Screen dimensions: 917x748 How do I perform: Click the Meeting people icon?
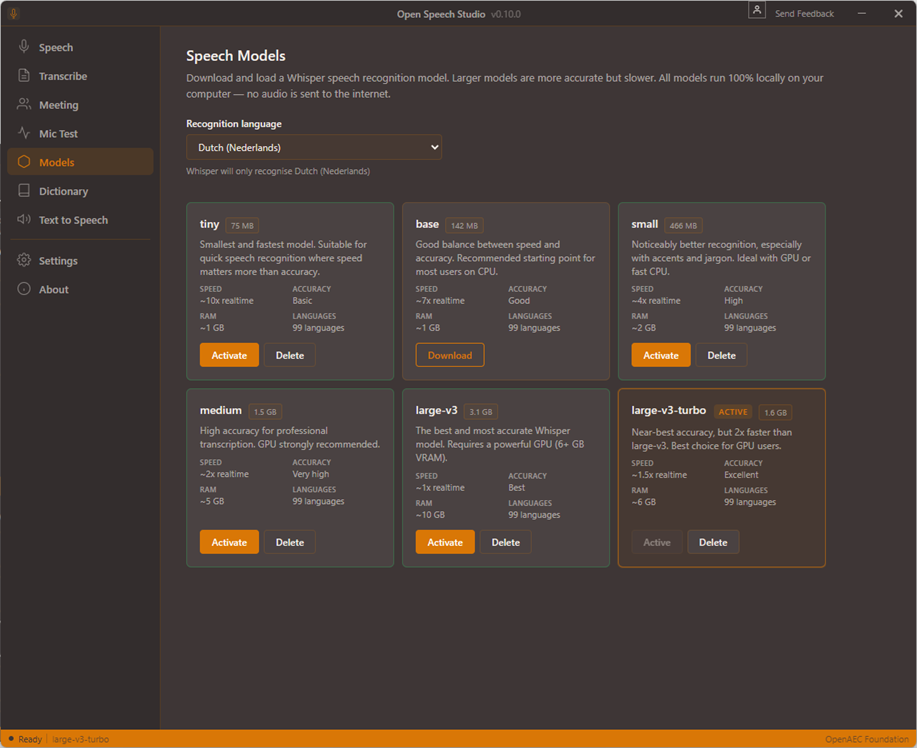23,104
